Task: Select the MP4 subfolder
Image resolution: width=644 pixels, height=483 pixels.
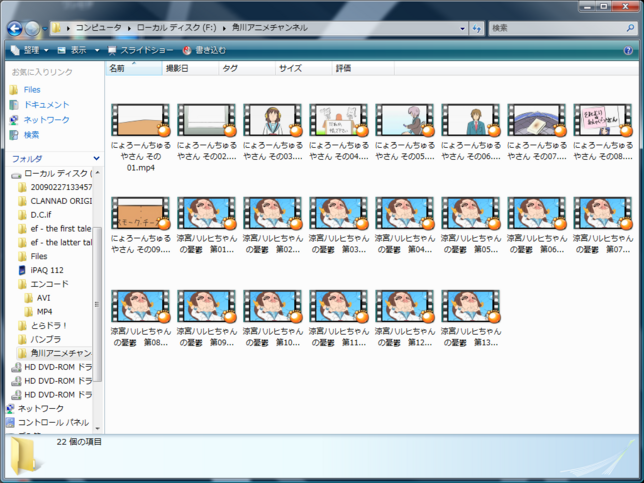Action: click(39, 312)
